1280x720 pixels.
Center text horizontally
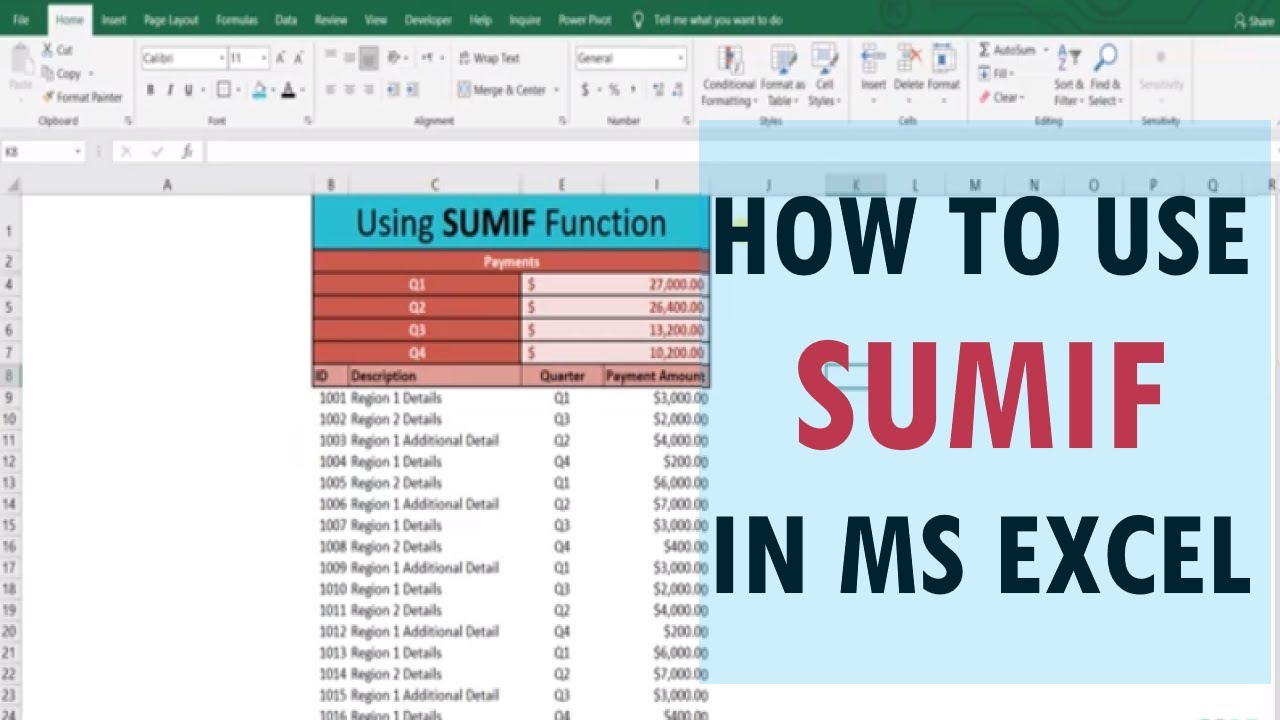pos(350,90)
